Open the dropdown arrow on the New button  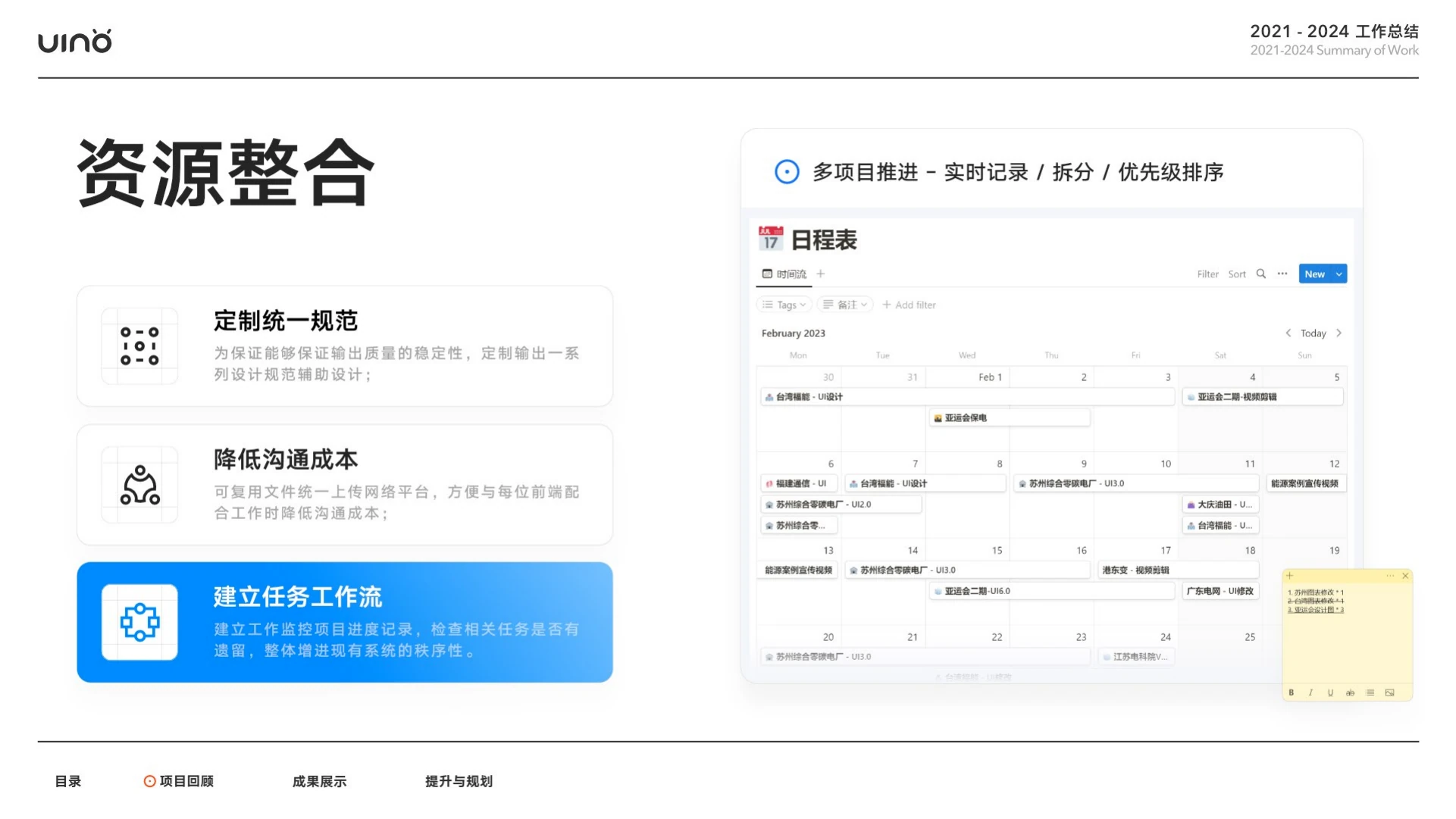click(1339, 274)
